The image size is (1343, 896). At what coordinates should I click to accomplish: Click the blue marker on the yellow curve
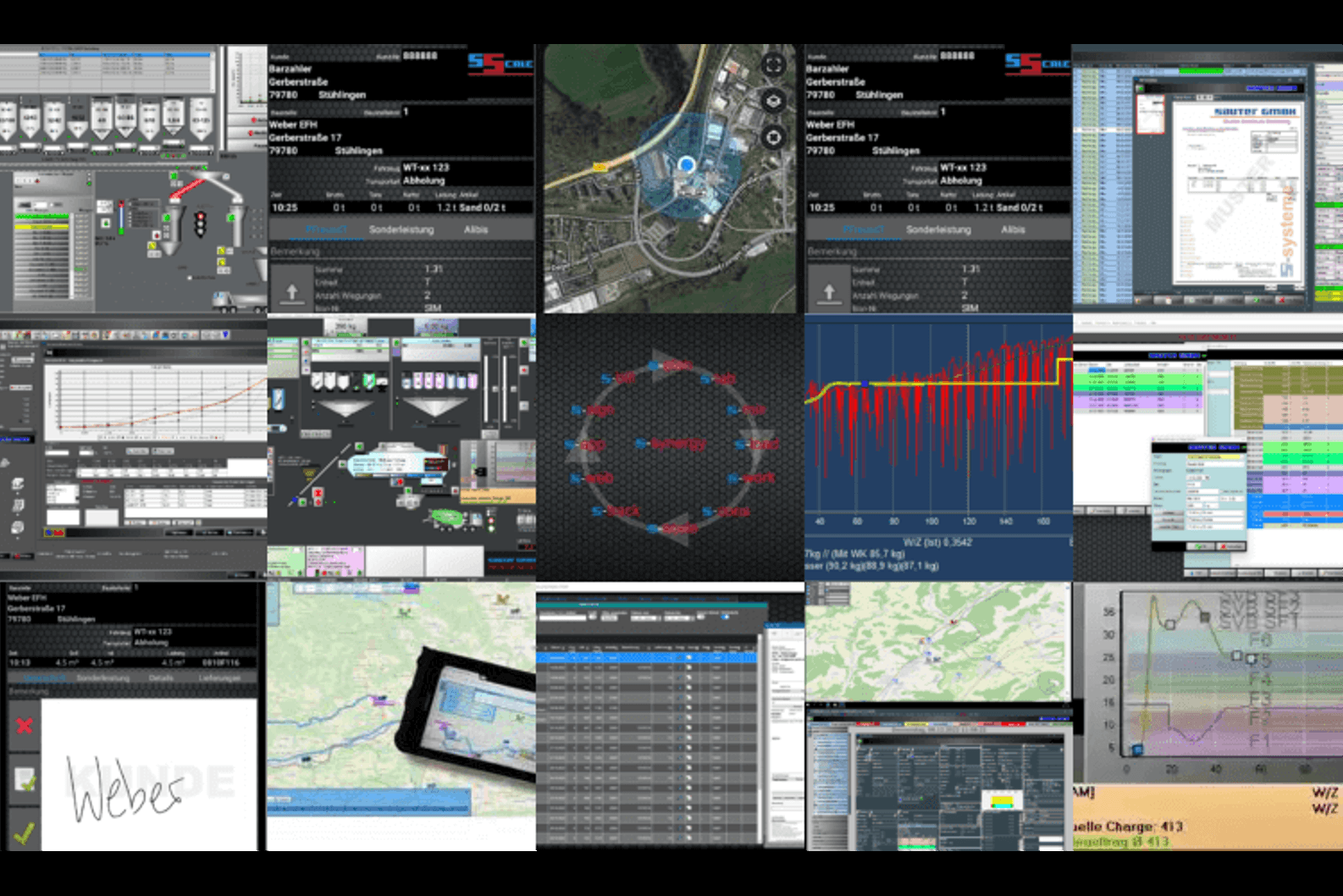point(865,384)
